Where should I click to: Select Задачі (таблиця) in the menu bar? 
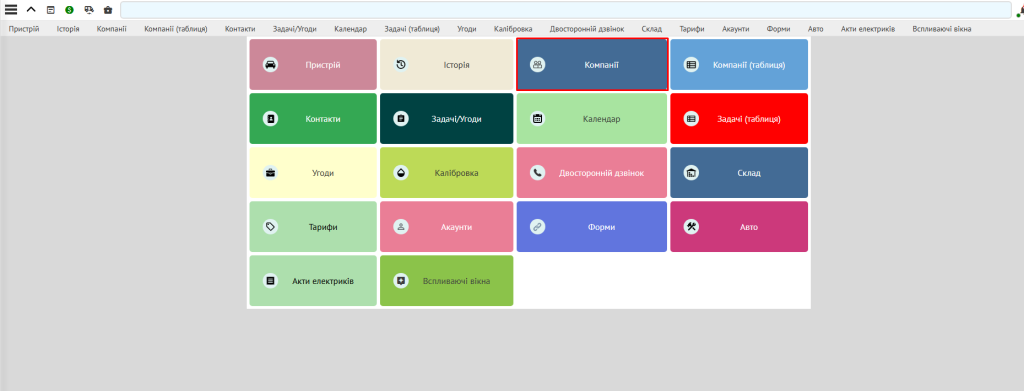coord(412,29)
